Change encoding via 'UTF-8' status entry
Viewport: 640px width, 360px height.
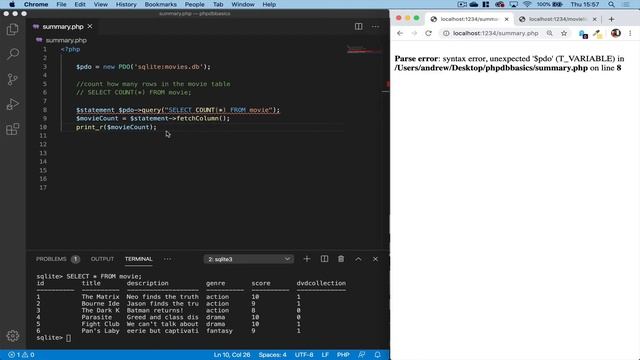[304, 355]
